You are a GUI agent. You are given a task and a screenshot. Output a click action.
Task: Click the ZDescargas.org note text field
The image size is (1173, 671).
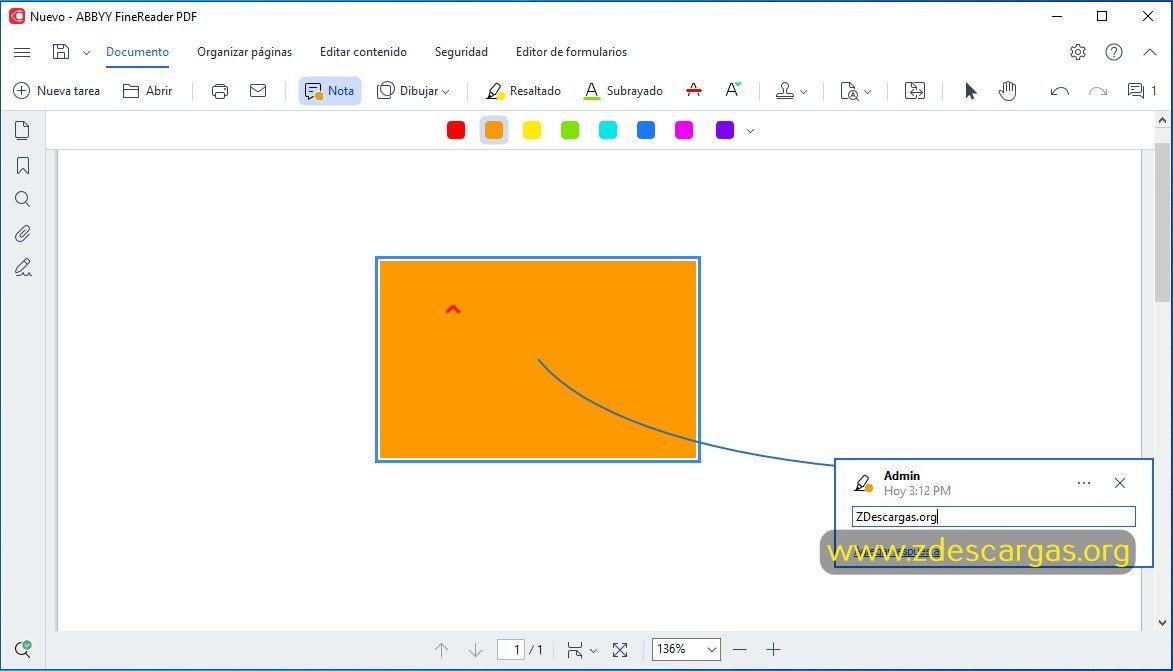(993, 516)
